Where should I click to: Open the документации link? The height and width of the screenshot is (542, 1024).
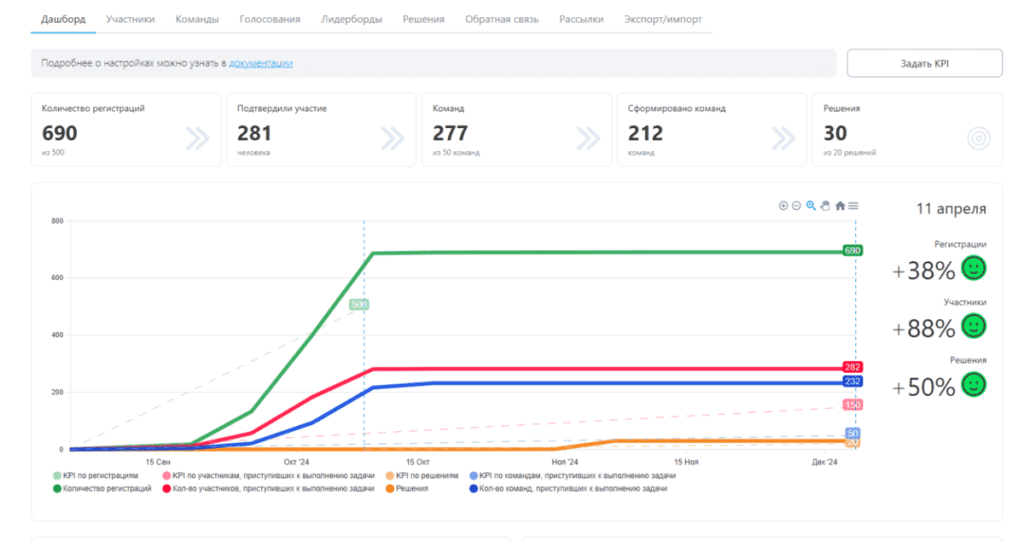click(x=260, y=63)
